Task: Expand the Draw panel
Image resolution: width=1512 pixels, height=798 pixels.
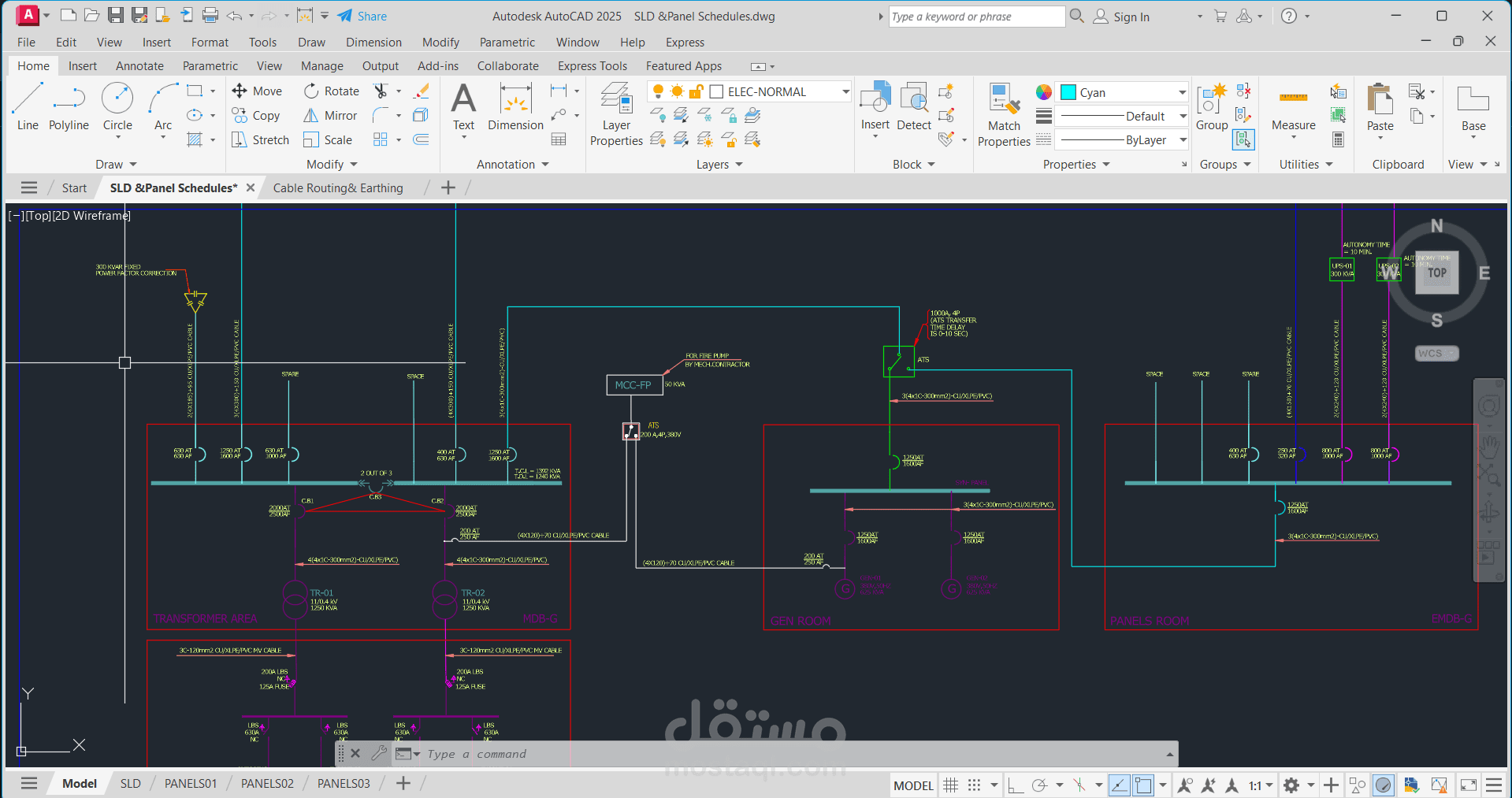Action: coord(116,164)
